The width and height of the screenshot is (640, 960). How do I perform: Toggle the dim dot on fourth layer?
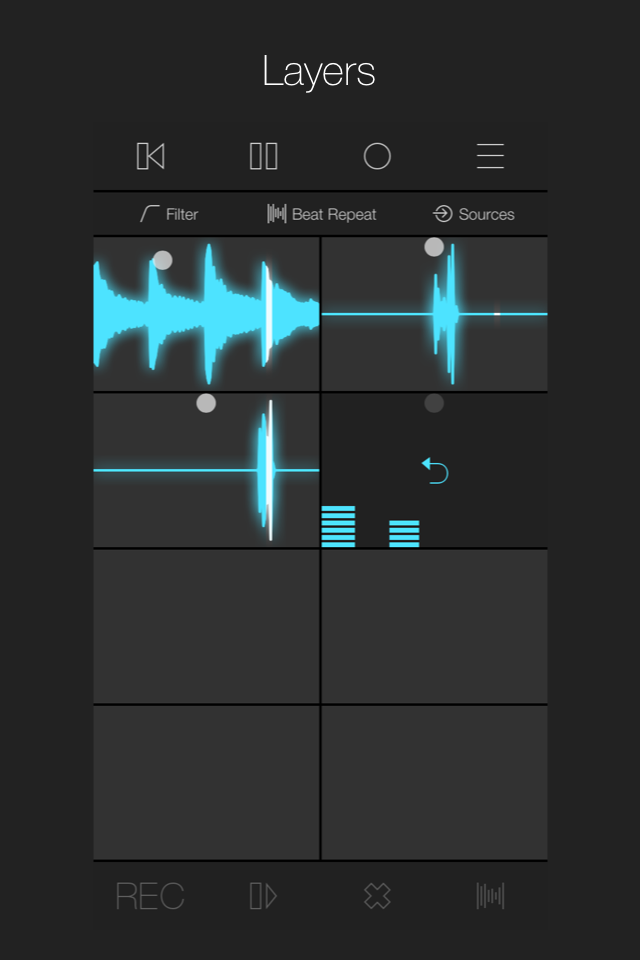pos(434,403)
